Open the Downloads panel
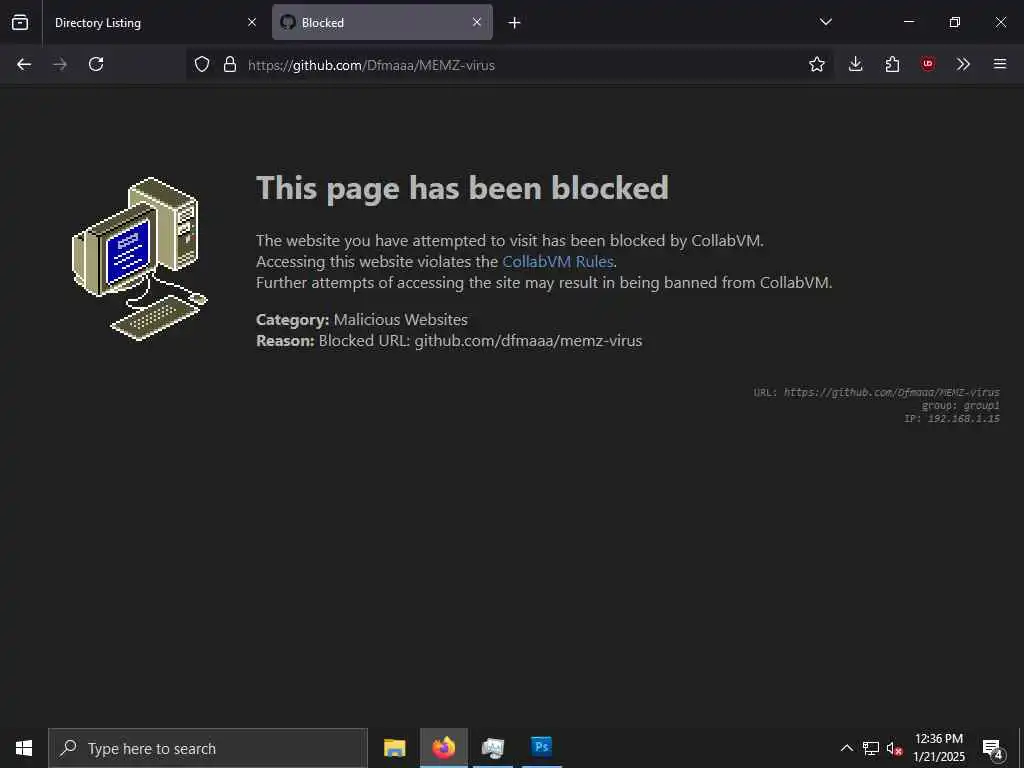 pyautogui.click(x=856, y=64)
